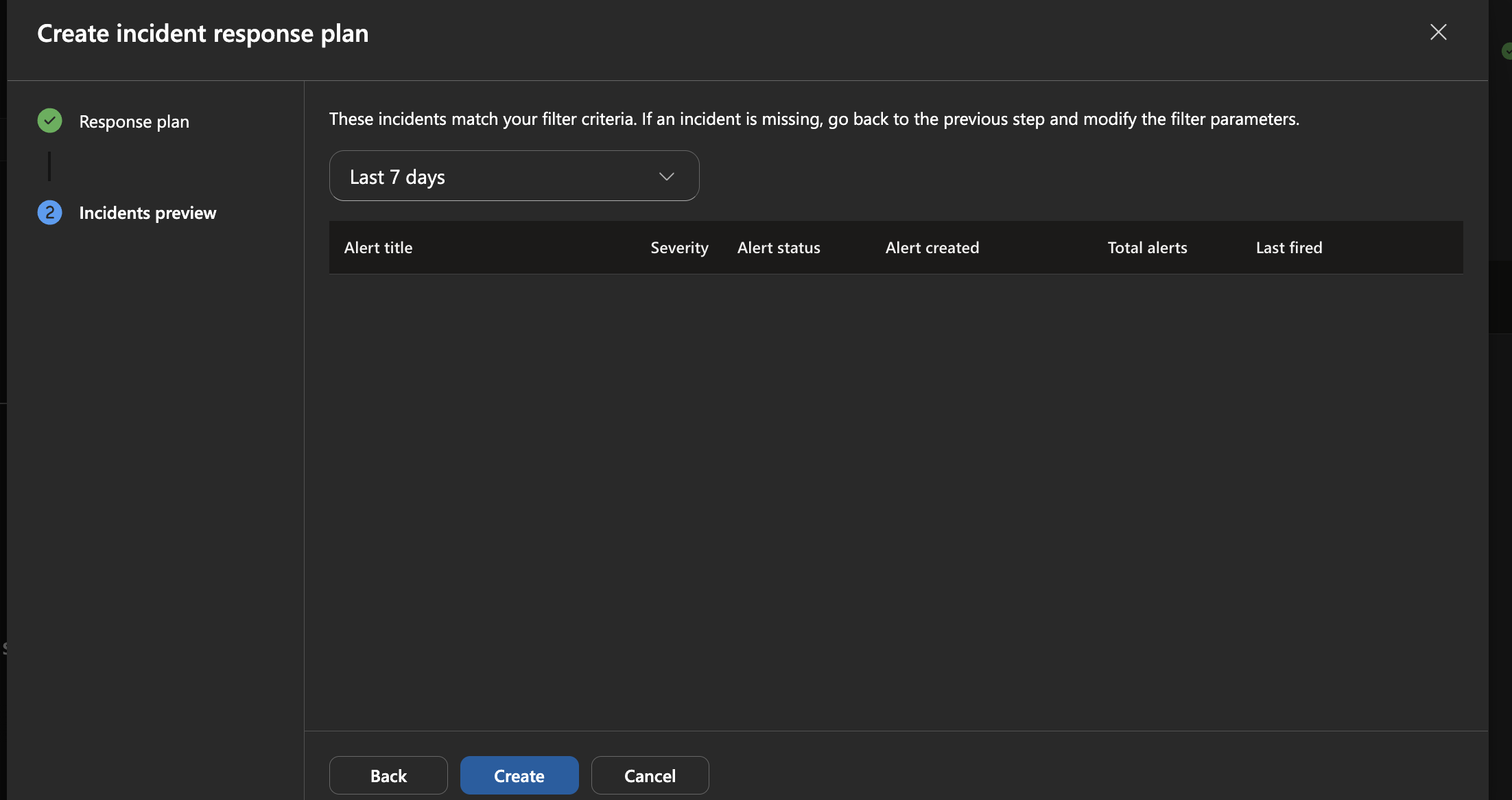Sort by Alert created column
1512x800 pixels.
click(932, 248)
